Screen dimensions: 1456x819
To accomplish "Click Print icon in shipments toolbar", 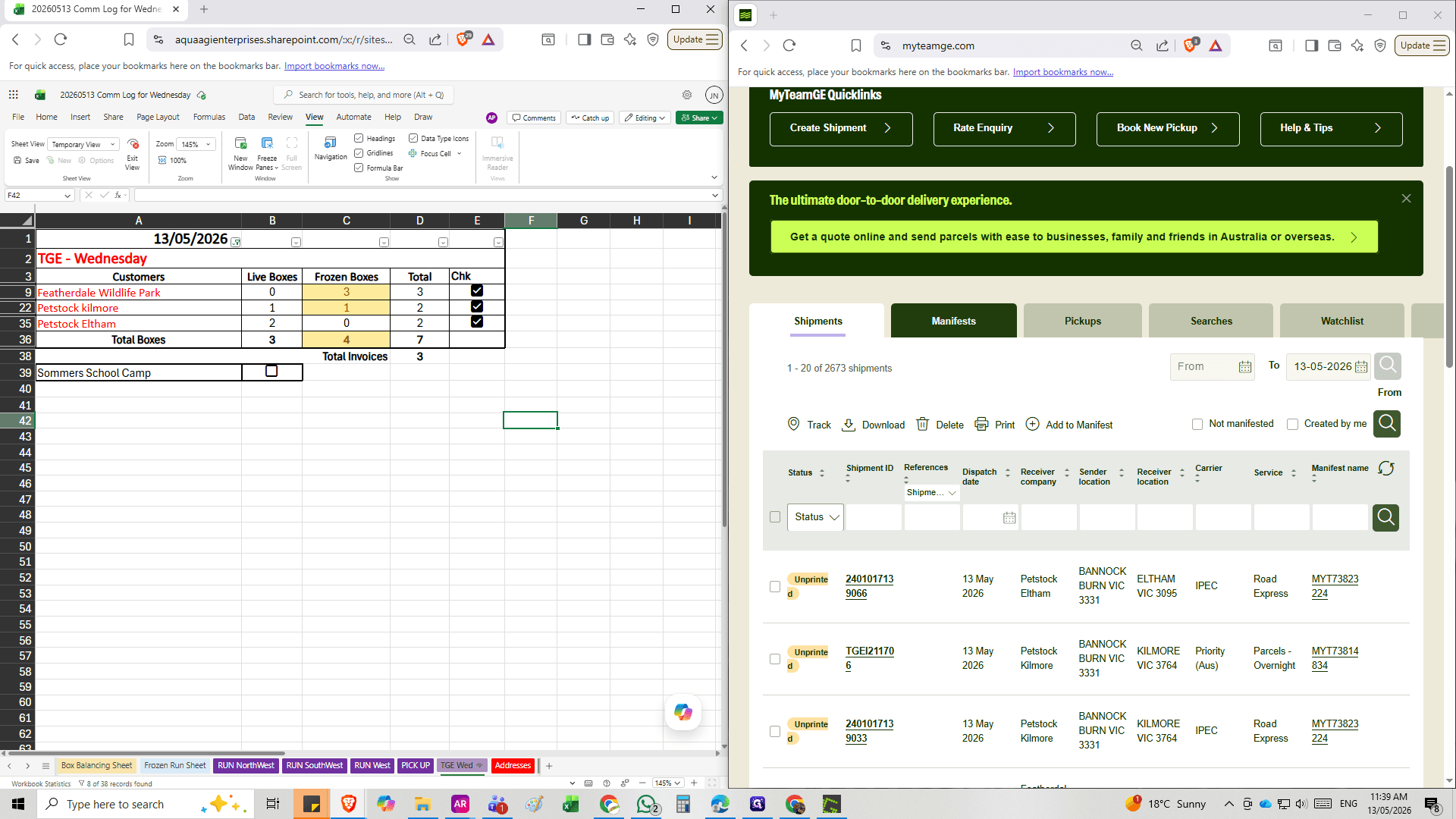I will tap(981, 424).
